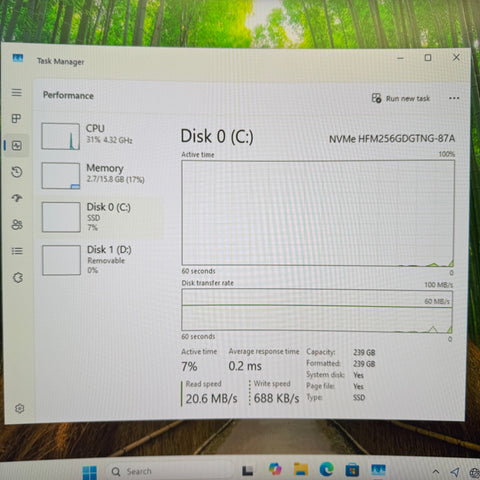This screenshot has width=480, height=480.
Task: Click the Disk transfer rate graph
Action: click(317, 311)
